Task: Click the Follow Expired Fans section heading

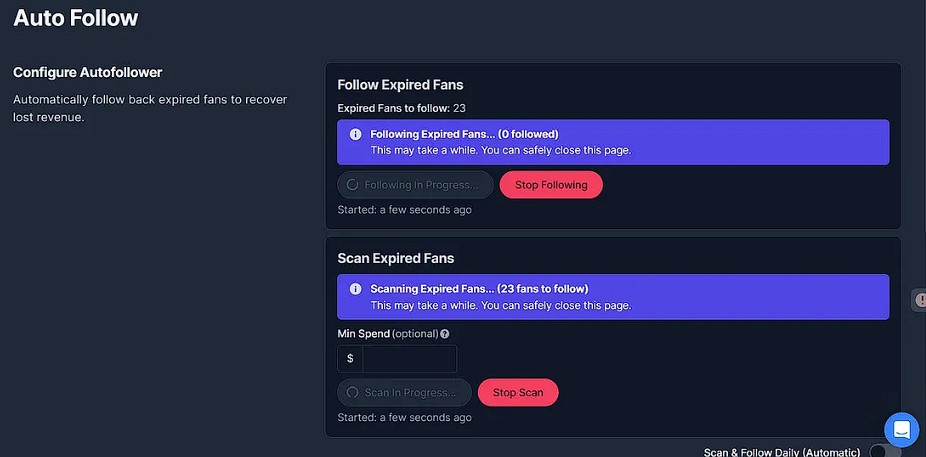Action: click(400, 85)
